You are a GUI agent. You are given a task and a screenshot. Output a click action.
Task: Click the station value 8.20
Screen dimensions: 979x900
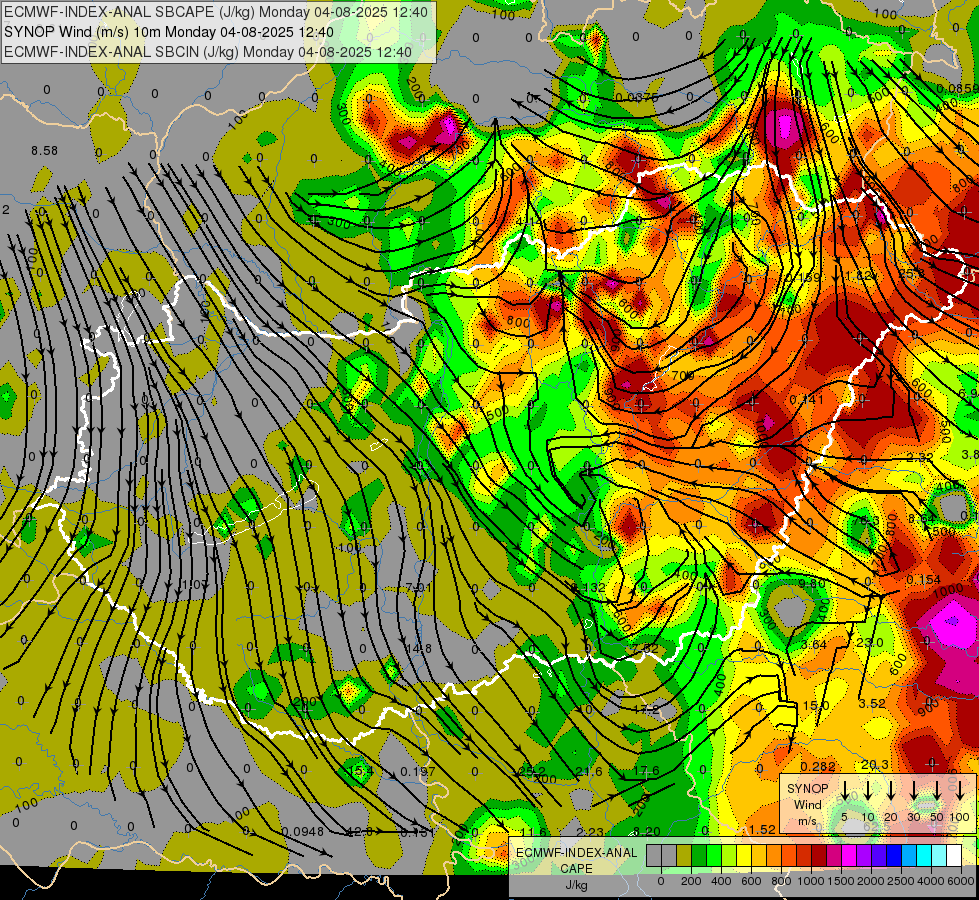[647, 831]
